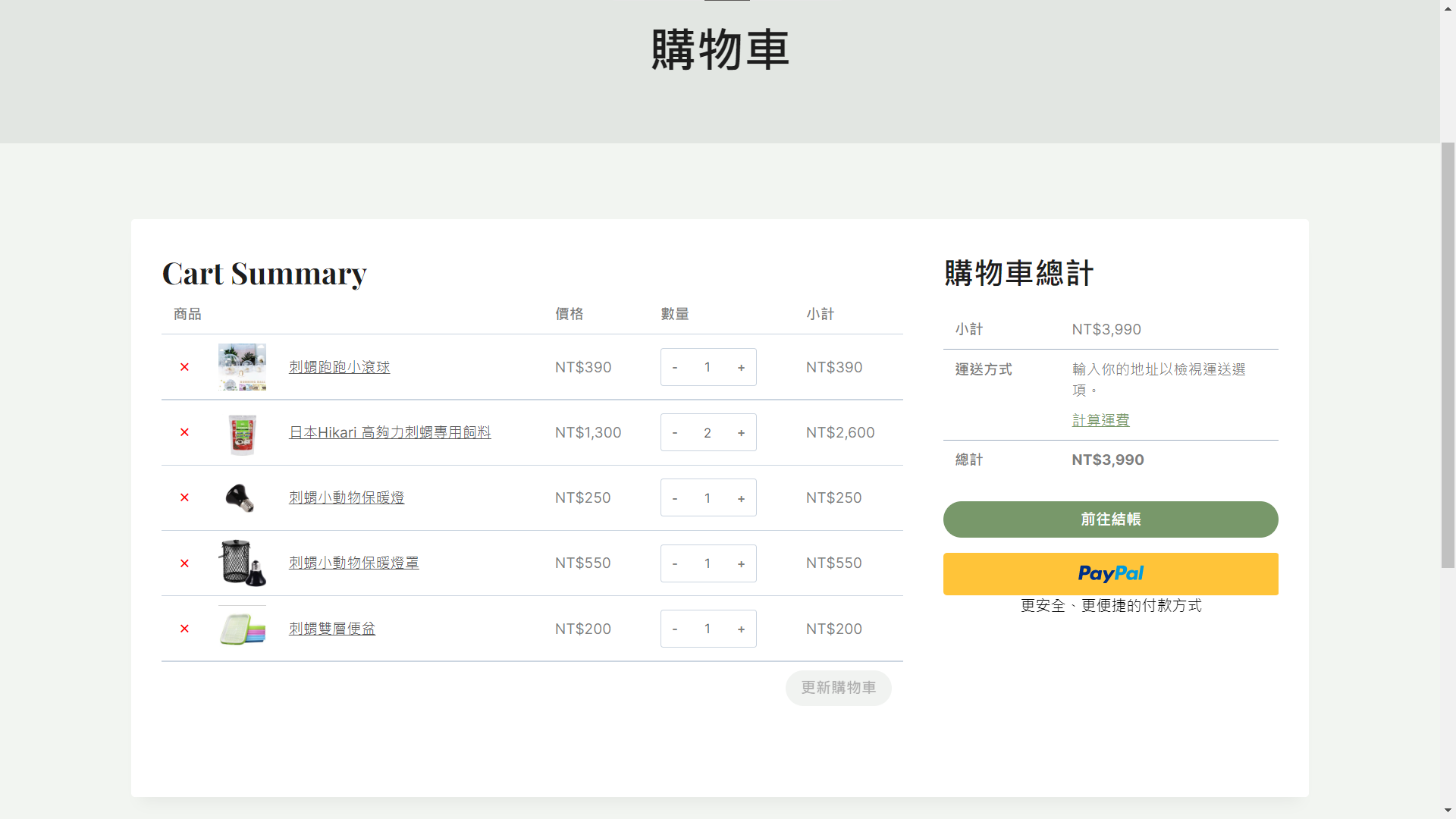1456x819 pixels.
Task: Remove 刺蝟跑跑小滾球 from the cart
Action: coord(184,367)
